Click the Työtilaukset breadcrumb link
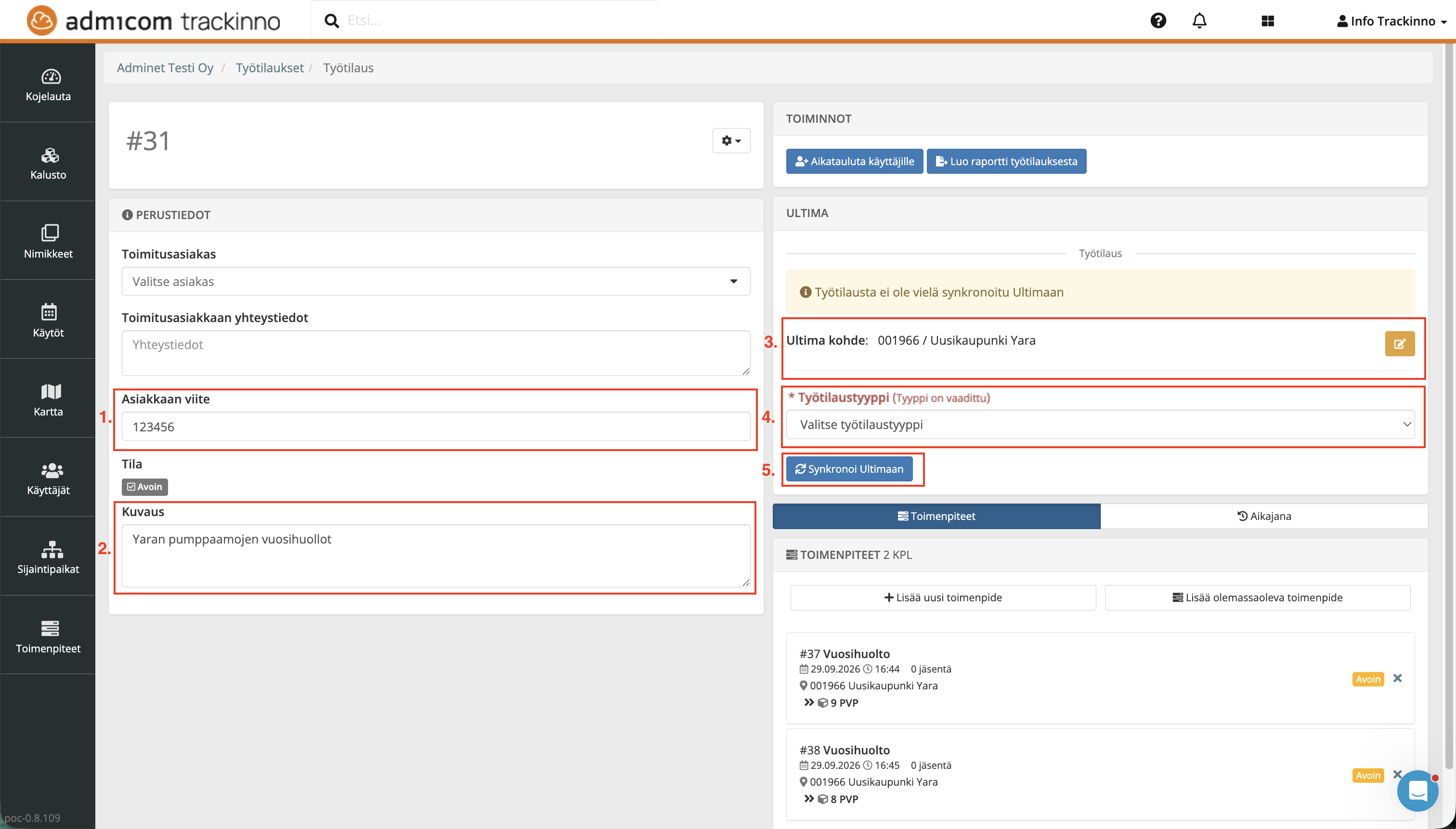This screenshot has width=1456, height=829. tap(269, 68)
